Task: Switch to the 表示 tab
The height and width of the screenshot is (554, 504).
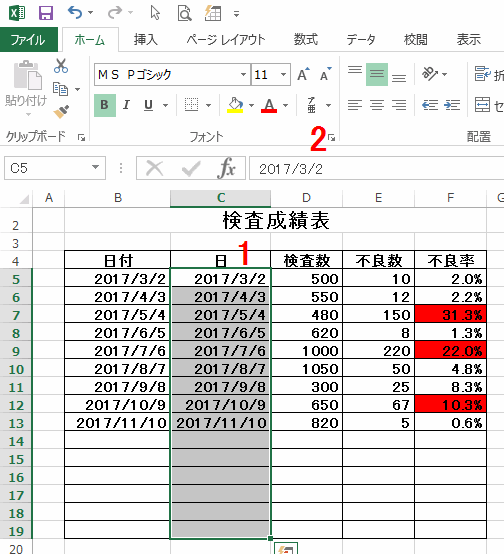Action: click(x=469, y=40)
